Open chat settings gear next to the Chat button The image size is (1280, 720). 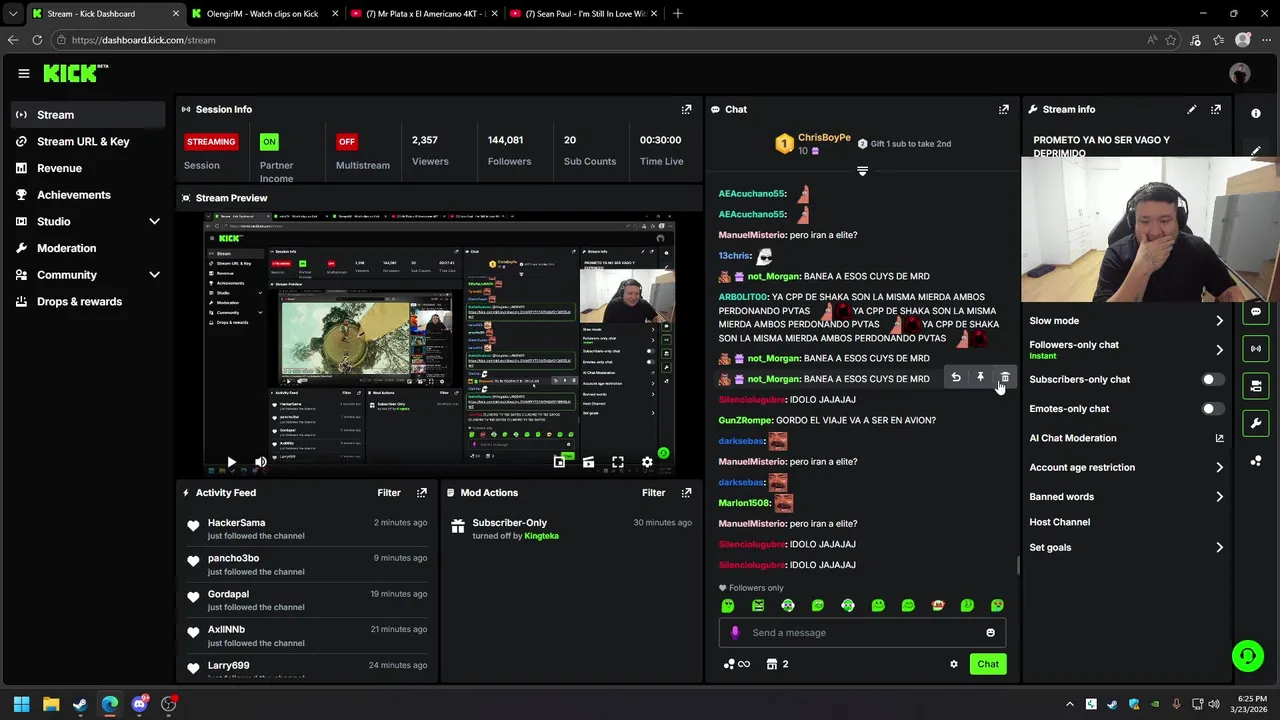click(x=953, y=664)
